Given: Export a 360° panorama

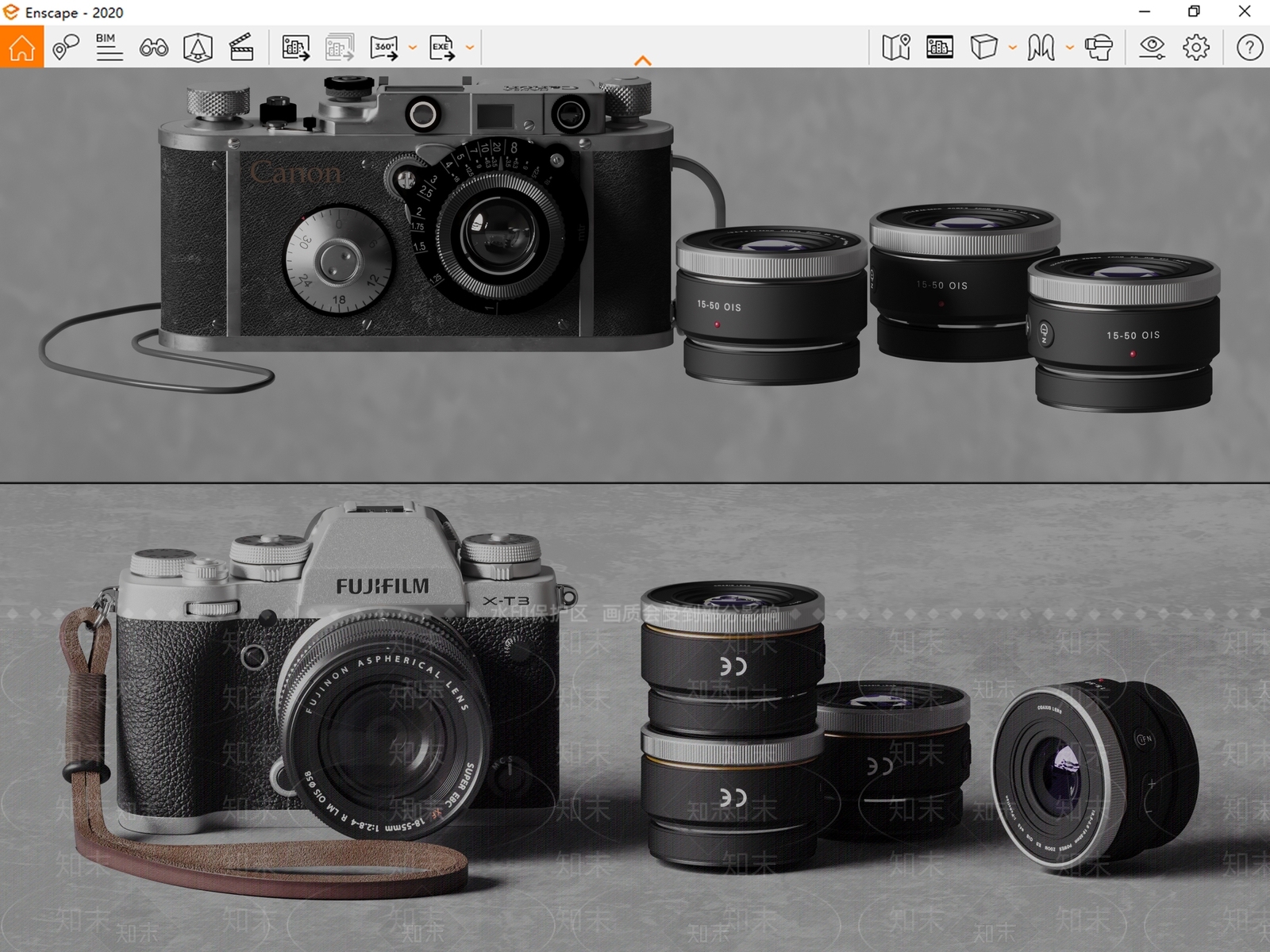Looking at the screenshot, I should (384, 47).
